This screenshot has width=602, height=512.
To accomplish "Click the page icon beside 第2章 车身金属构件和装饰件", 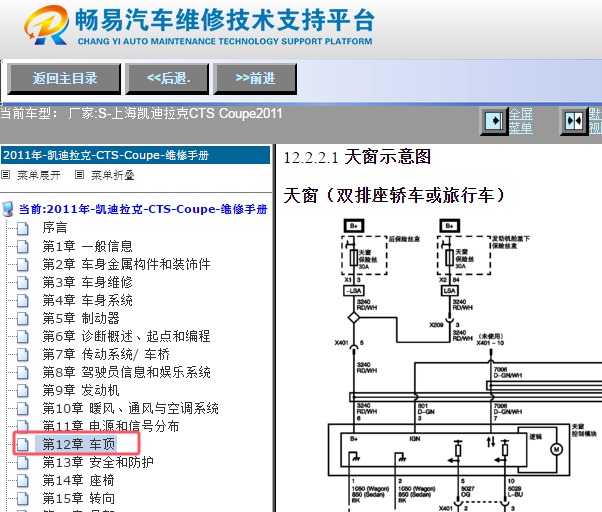I will click(x=23, y=264).
